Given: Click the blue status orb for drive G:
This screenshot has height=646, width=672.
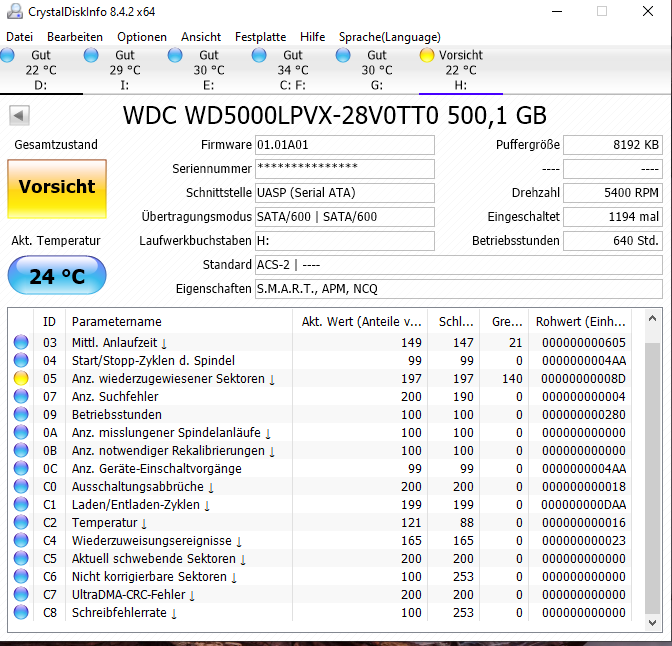Looking at the screenshot, I should tap(343, 55).
